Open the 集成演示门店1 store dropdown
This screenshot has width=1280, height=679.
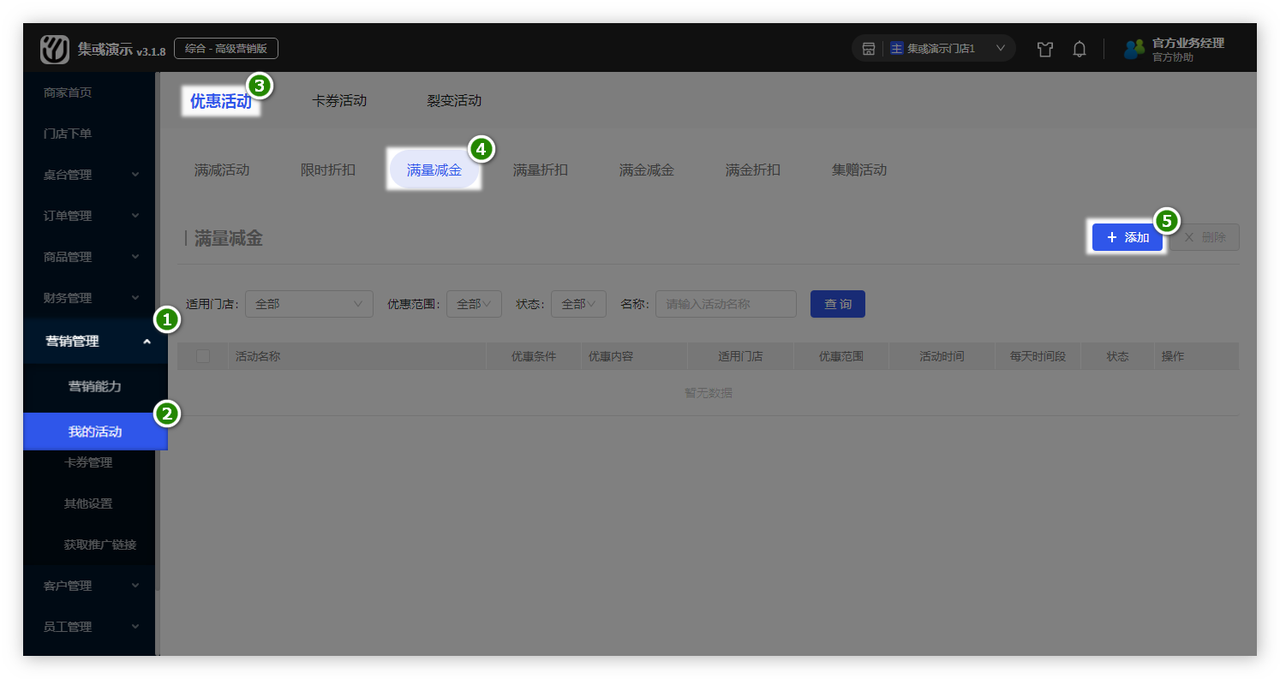pos(934,49)
